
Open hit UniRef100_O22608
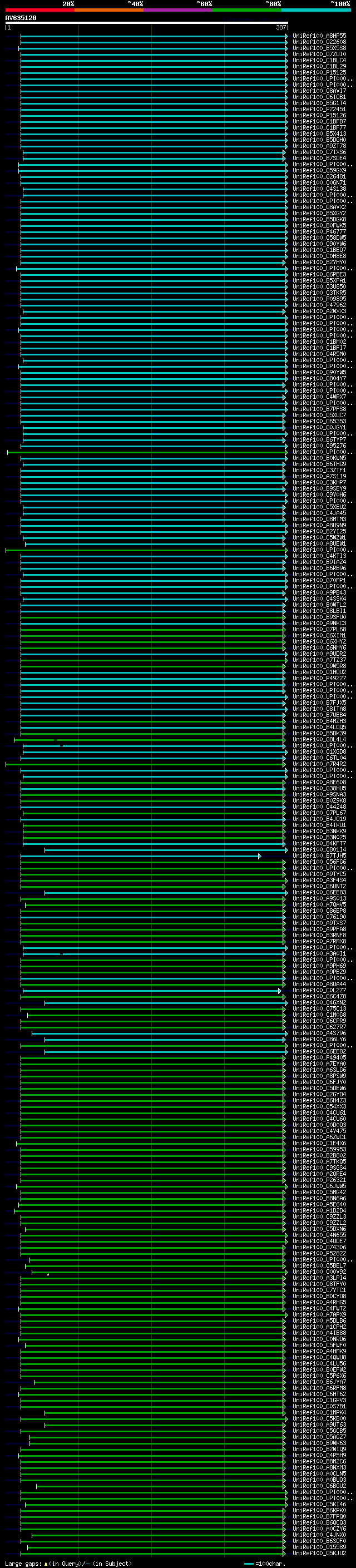[x=319, y=42]
